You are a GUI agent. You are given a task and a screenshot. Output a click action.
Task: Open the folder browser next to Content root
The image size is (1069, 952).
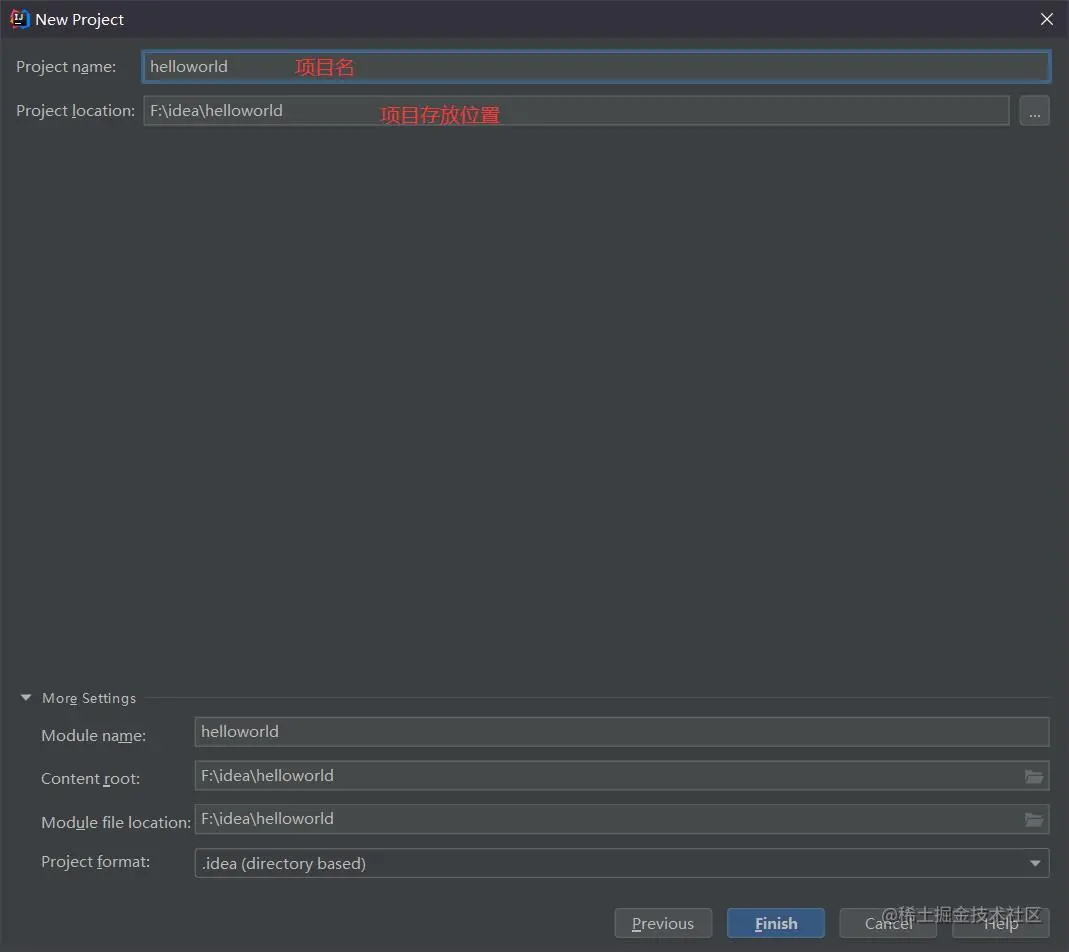1034,776
